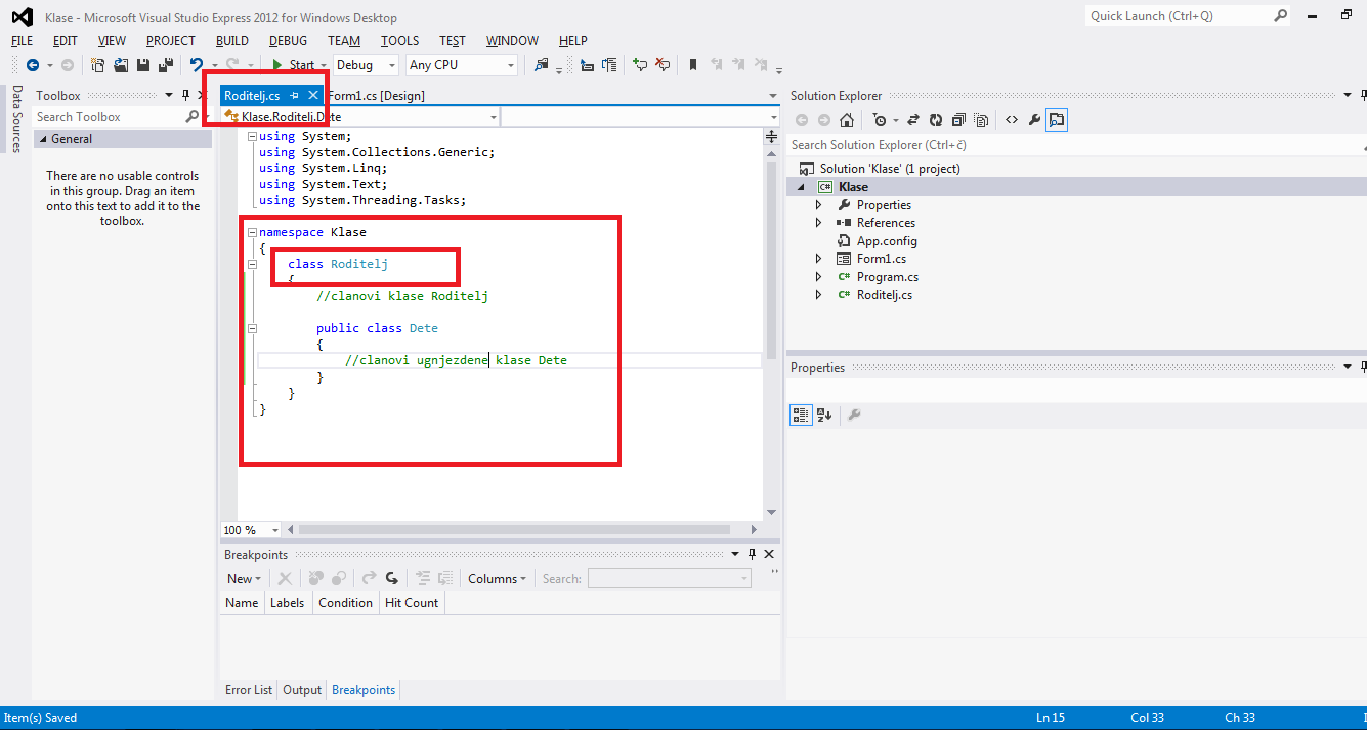
Task: Open the BUILD menu
Action: click(232, 41)
